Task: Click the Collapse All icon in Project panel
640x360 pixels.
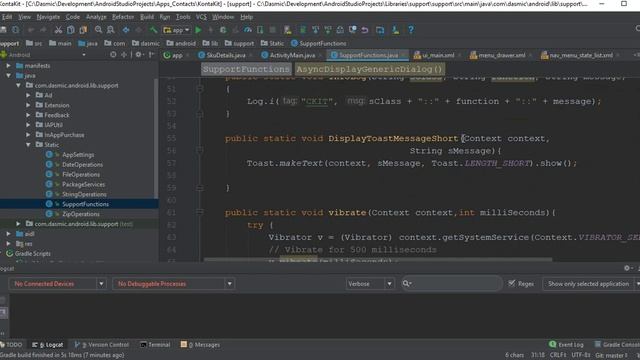Action: point(124,55)
